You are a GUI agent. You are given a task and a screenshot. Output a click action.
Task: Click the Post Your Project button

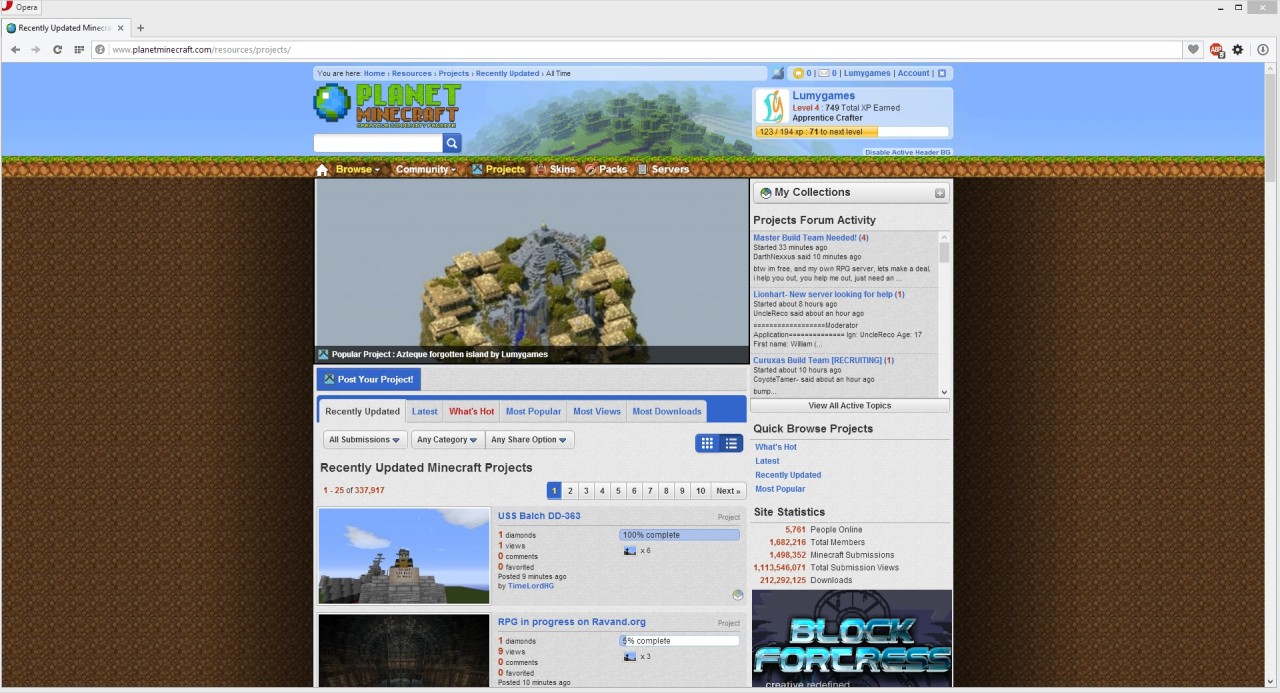click(368, 379)
